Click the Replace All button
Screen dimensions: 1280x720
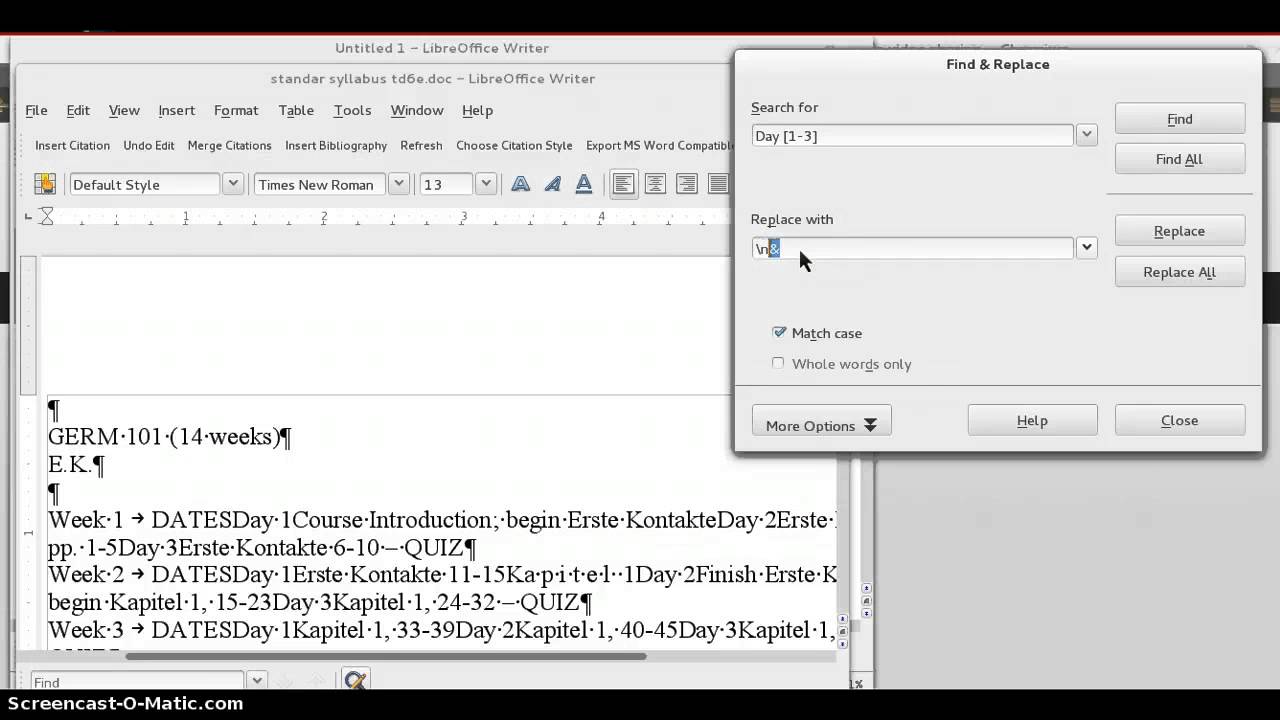(1180, 272)
